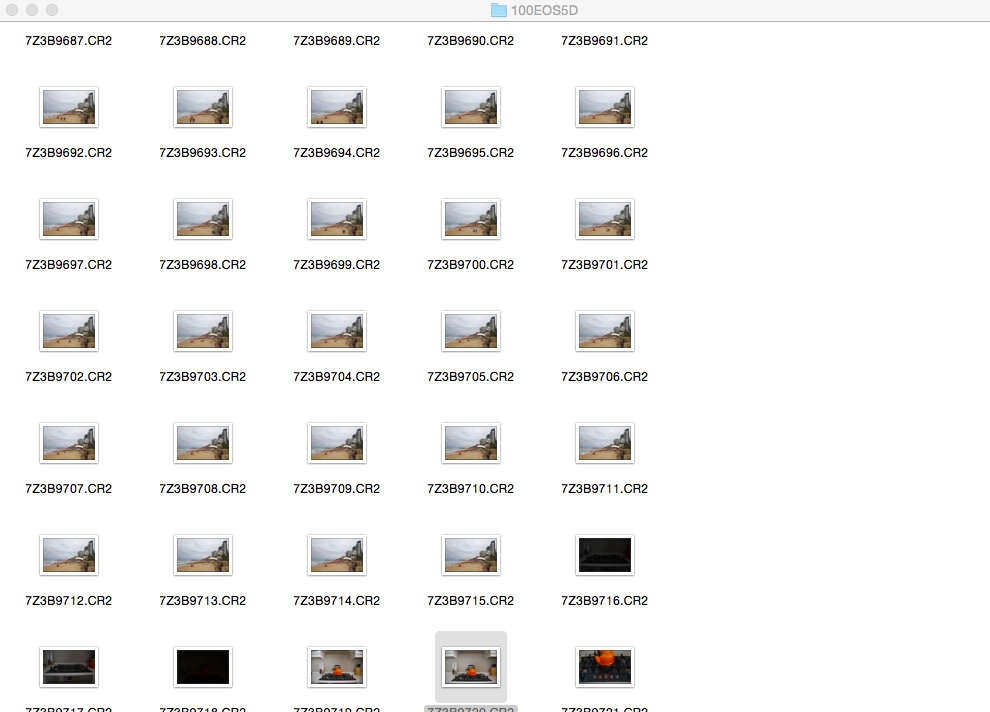This screenshot has height=712, width=990.
Task: Select the file name 7Z3B9687.CR2
Action: click(69, 40)
